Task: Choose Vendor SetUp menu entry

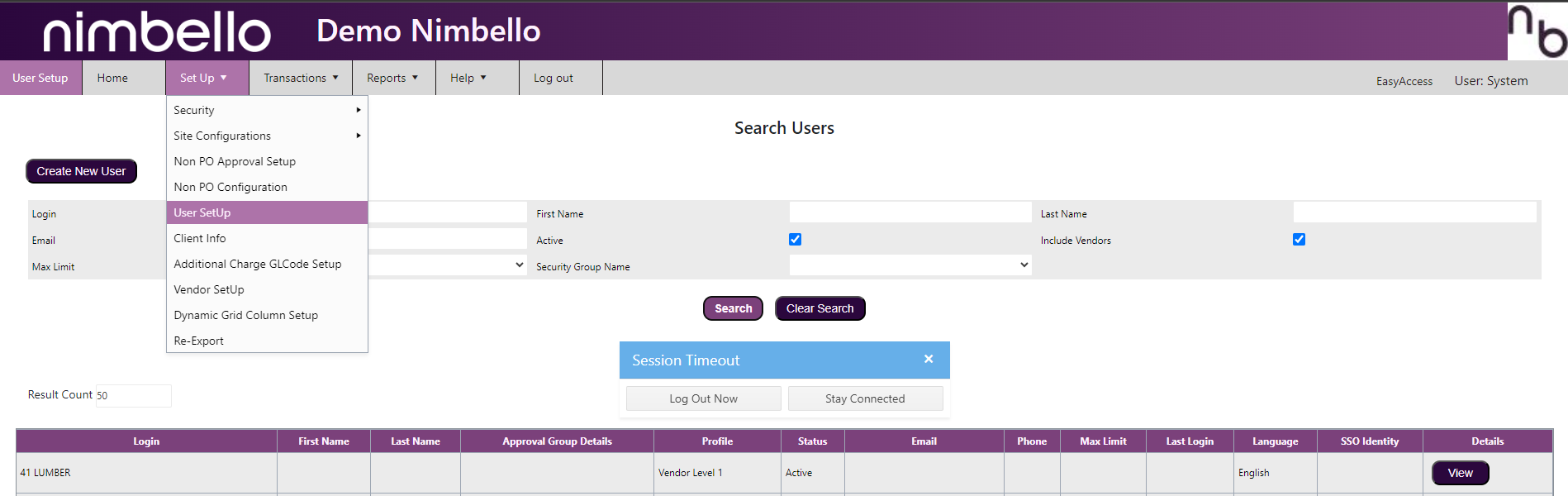Action: [209, 289]
